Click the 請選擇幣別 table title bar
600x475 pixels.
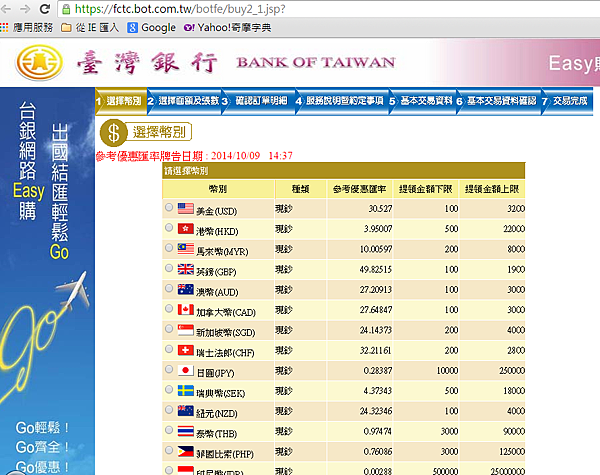click(x=343, y=171)
